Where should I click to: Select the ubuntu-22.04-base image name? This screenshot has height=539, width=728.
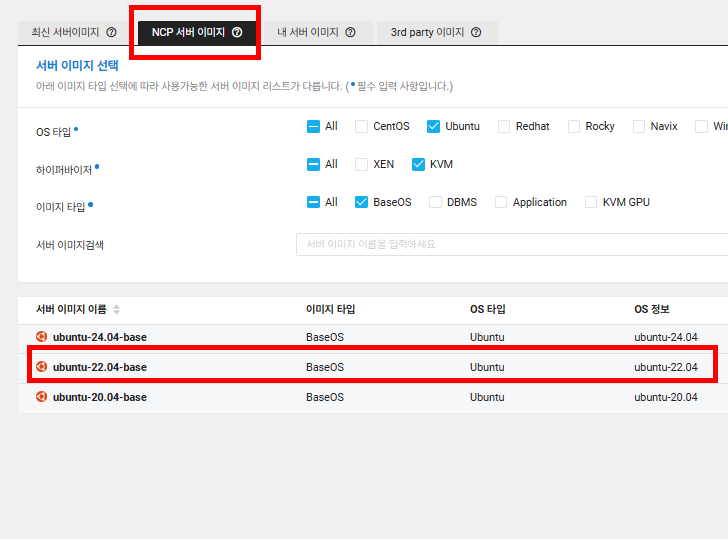tap(100, 367)
